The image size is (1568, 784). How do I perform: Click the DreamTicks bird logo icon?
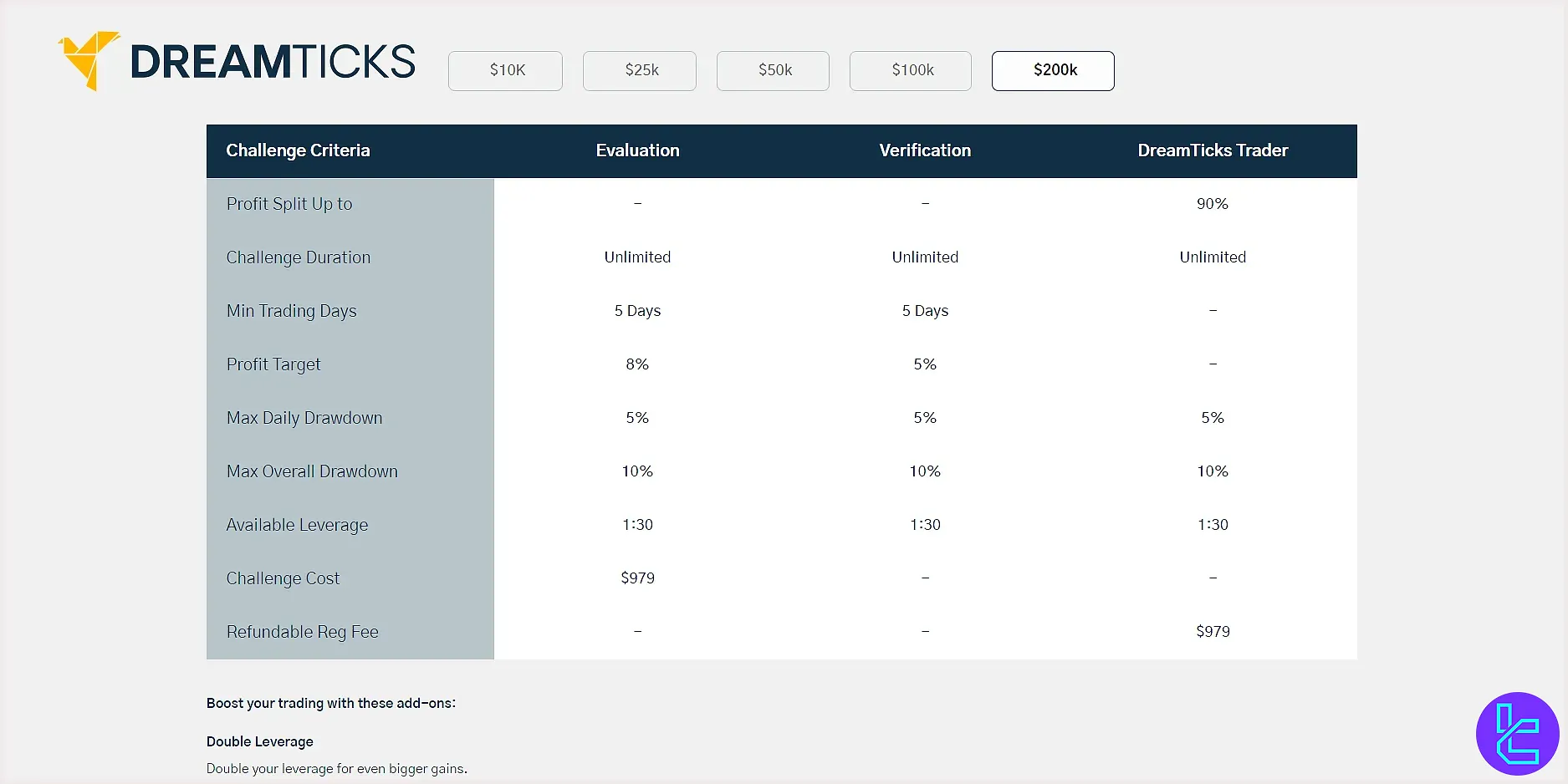pos(89,61)
